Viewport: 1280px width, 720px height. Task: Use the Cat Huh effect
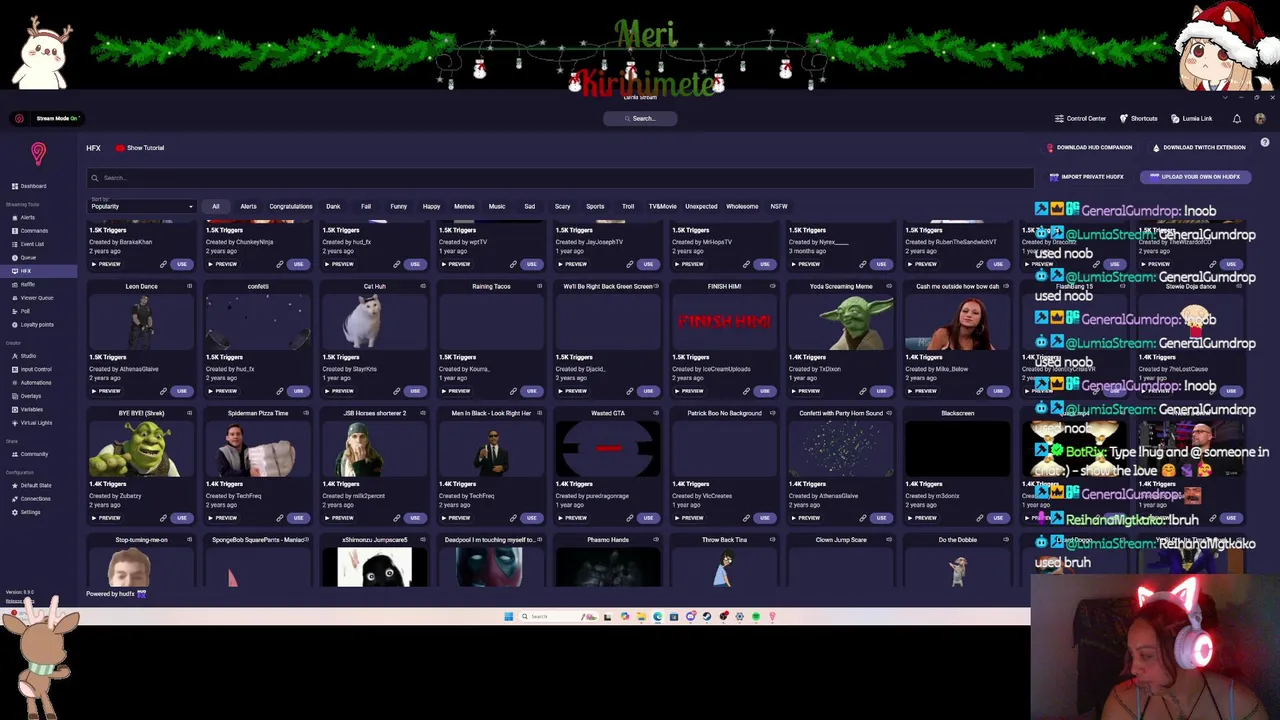[415, 391]
